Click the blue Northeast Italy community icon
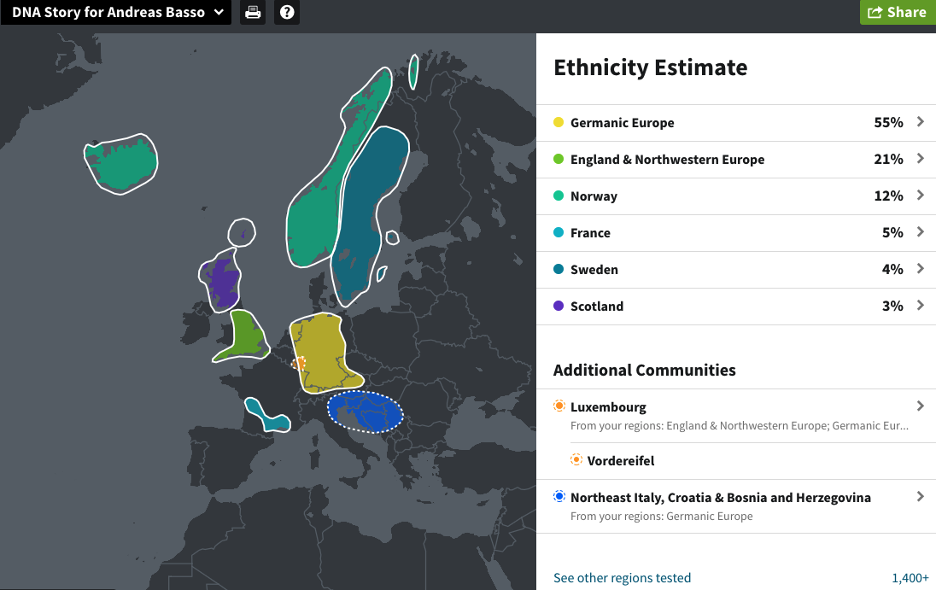The height and width of the screenshot is (590, 936). [559, 496]
